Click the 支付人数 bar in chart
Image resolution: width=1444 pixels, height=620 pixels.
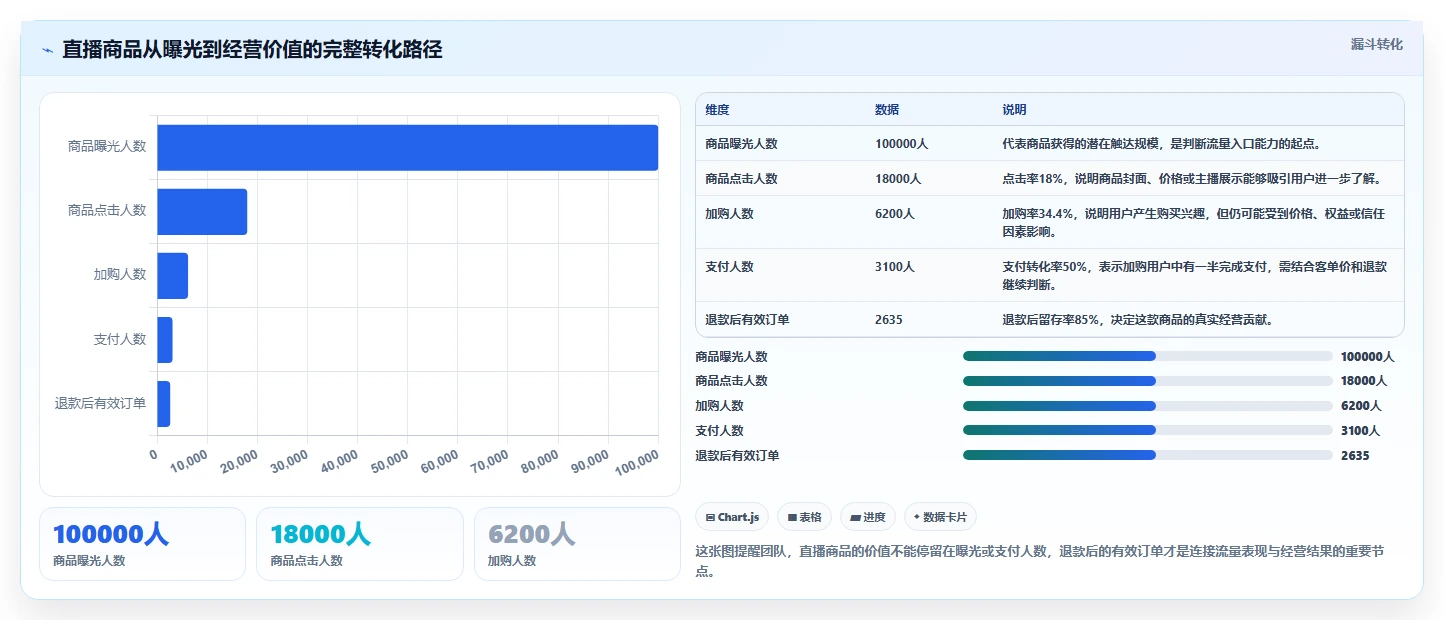tap(165, 339)
